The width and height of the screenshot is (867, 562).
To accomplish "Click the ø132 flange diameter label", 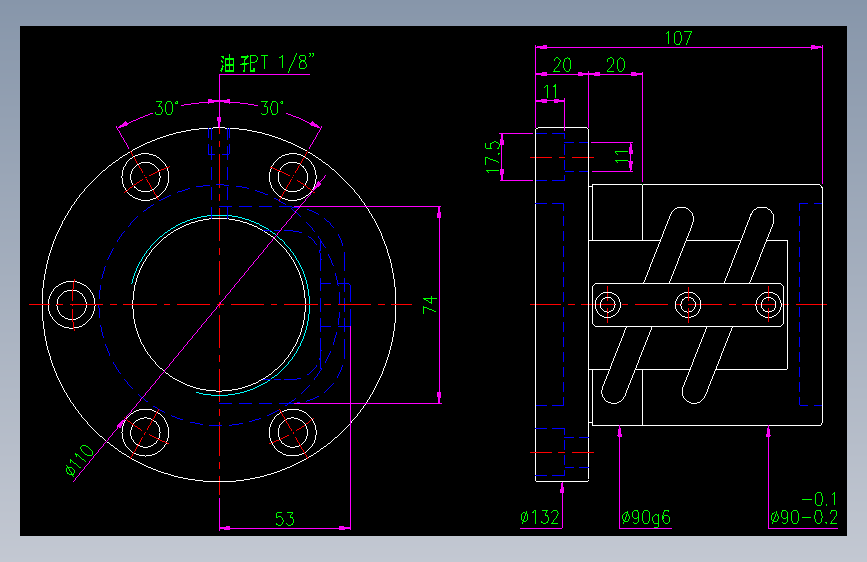I will (540, 517).
